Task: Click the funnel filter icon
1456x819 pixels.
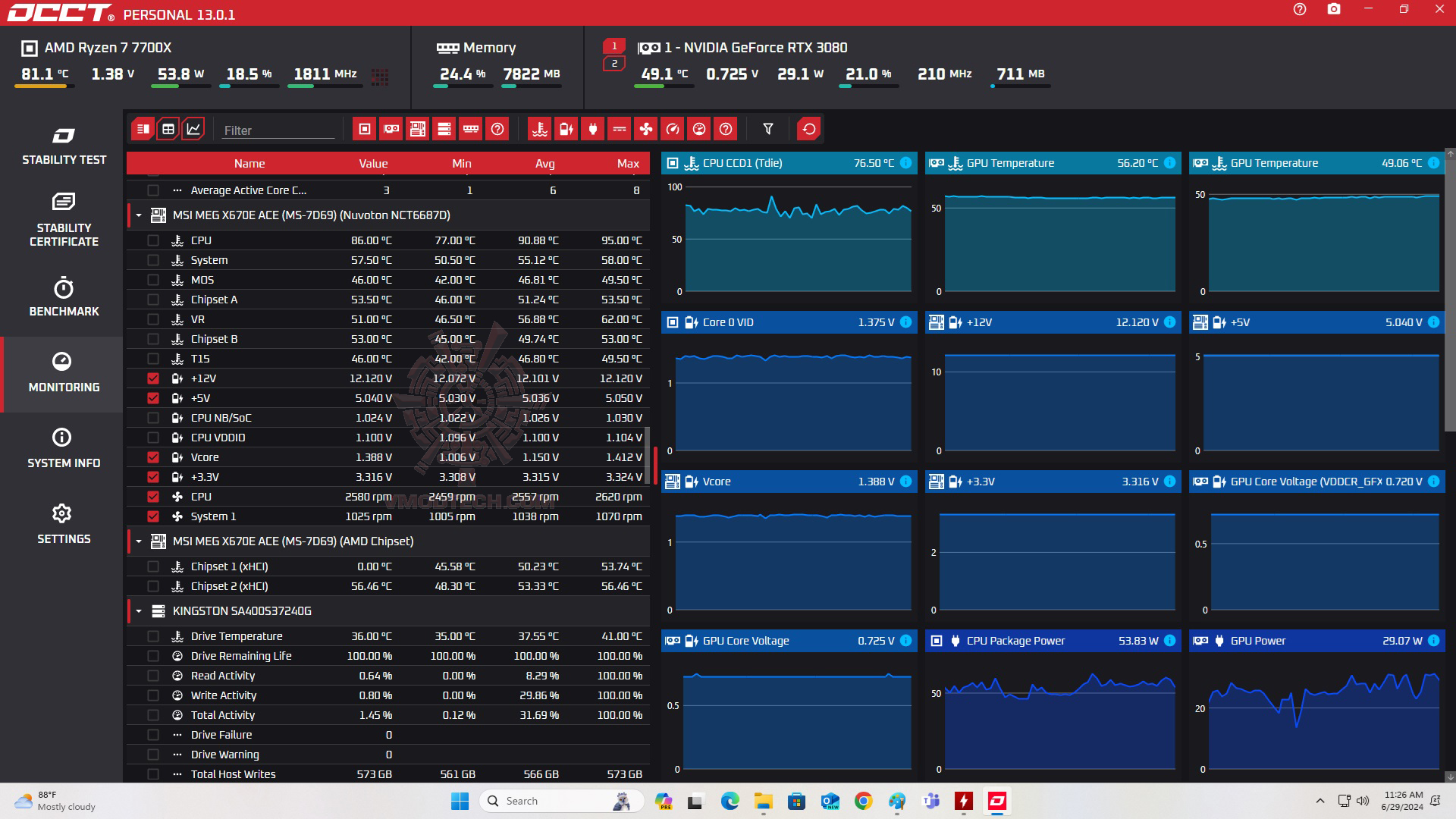Action: pos(767,129)
